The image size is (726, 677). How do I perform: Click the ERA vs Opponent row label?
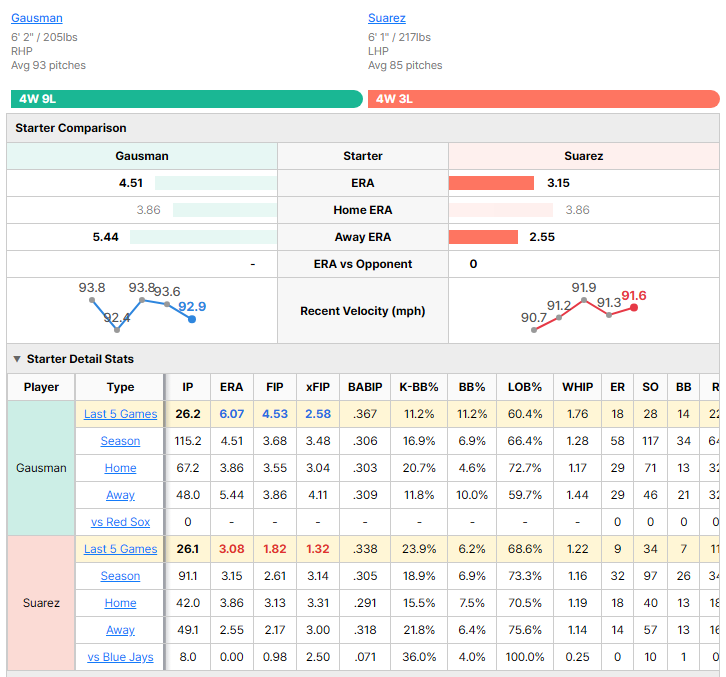(x=363, y=264)
